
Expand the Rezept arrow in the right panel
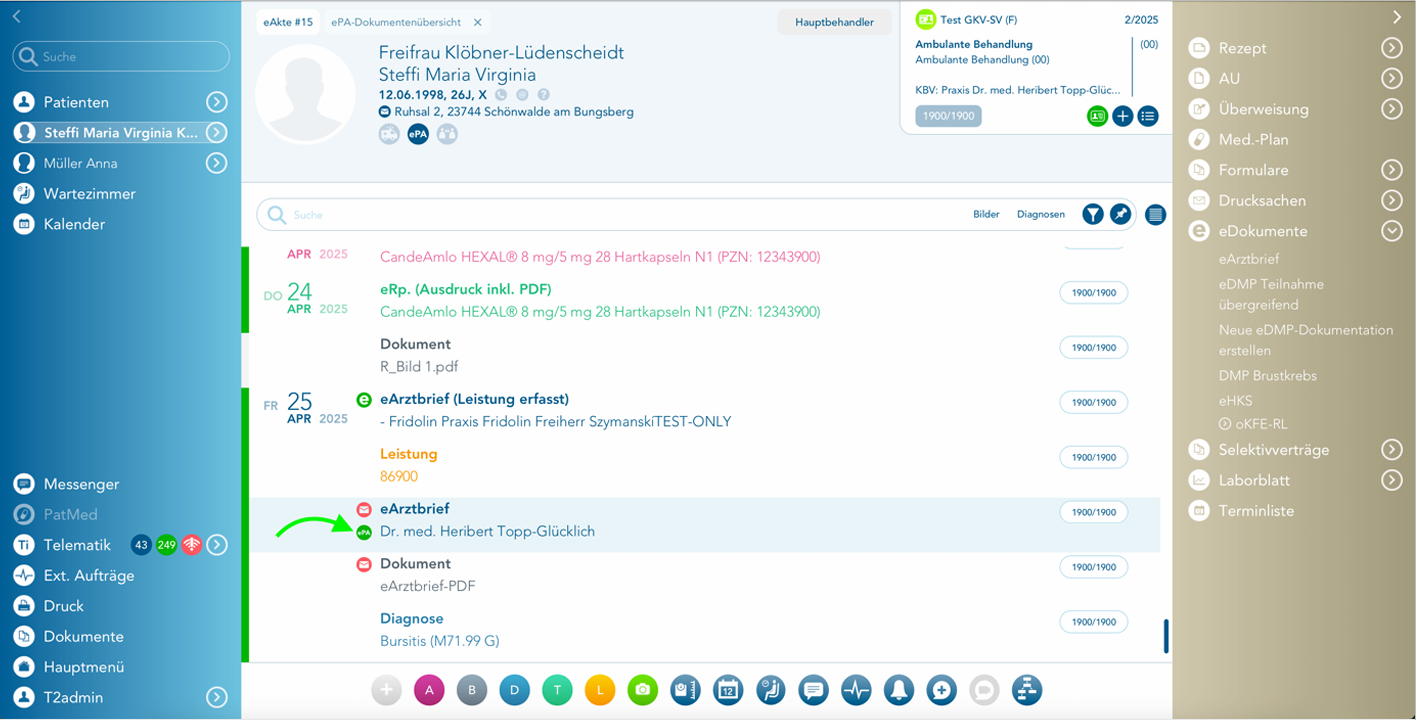[1391, 48]
